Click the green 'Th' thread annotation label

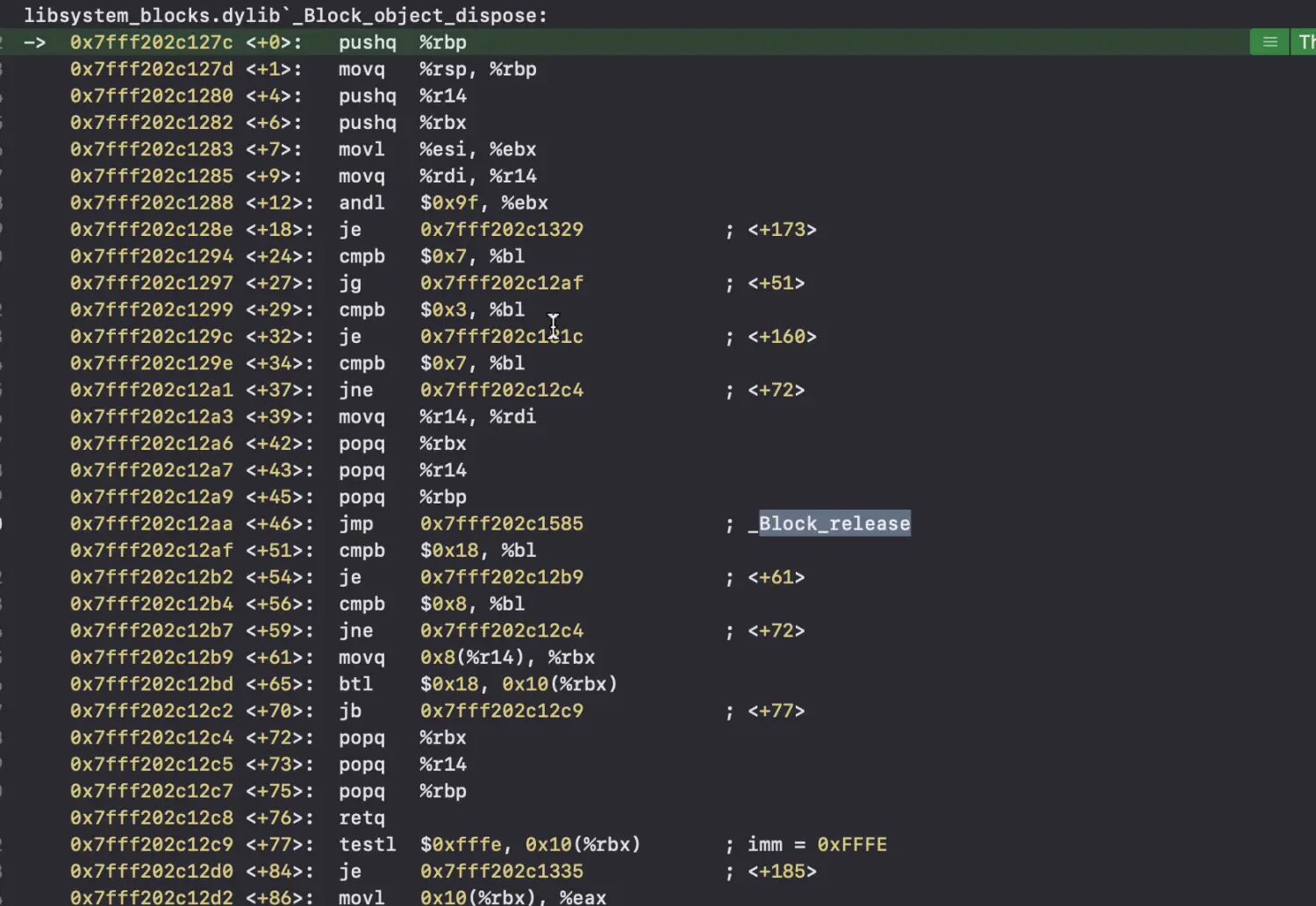tap(1305, 42)
